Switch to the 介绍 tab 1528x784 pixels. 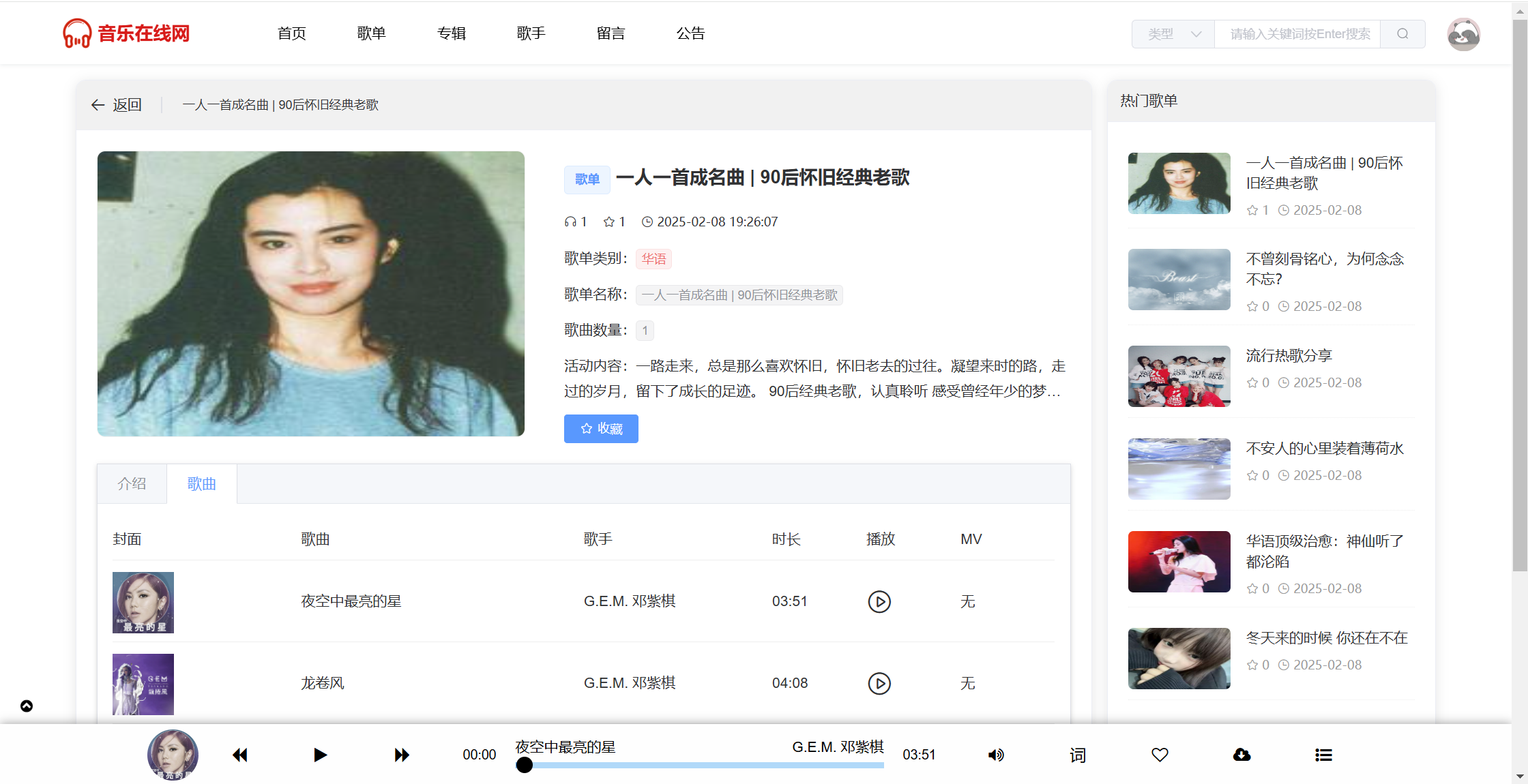[x=132, y=484]
